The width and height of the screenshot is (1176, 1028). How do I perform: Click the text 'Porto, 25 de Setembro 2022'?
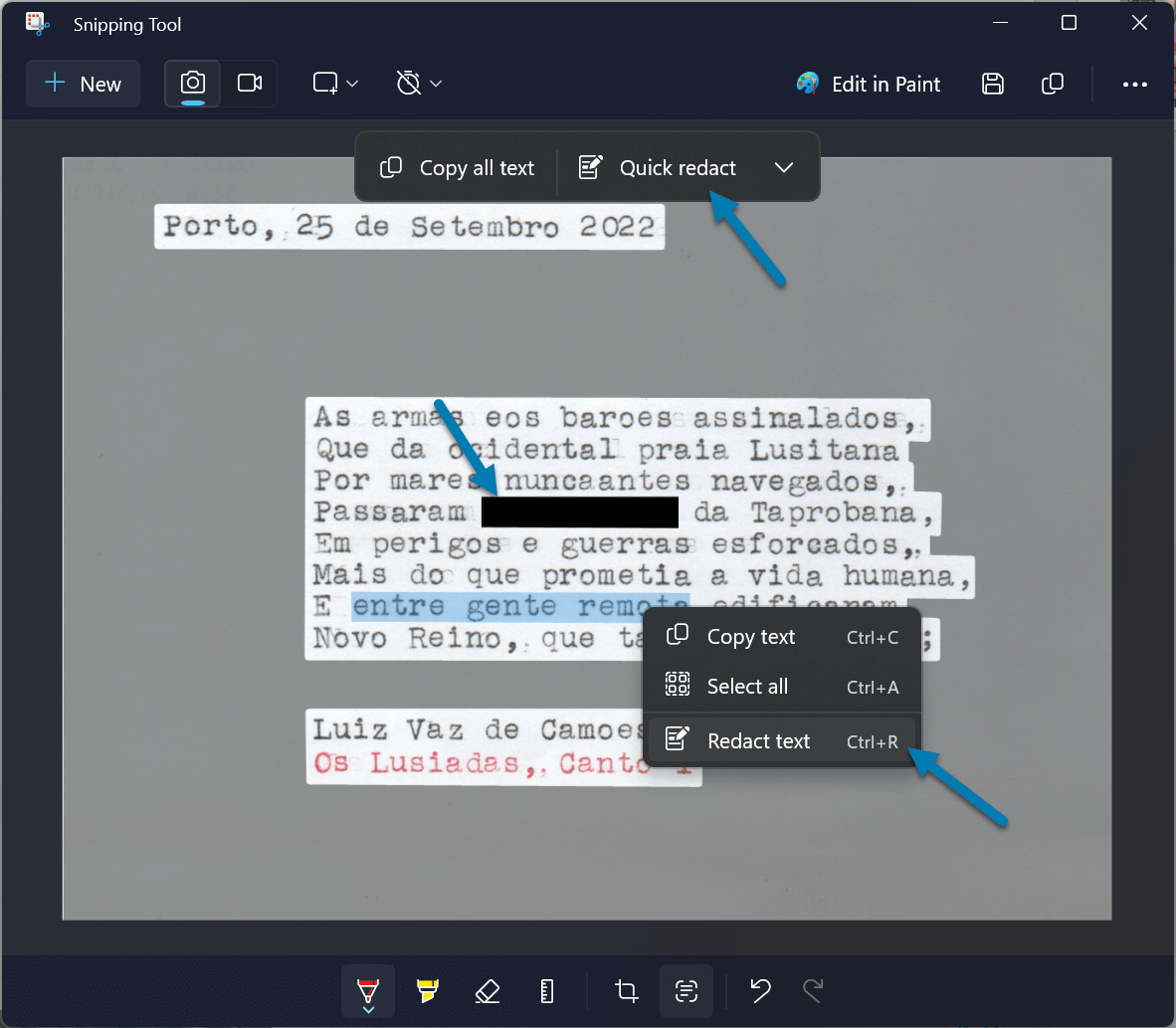tap(410, 226)
